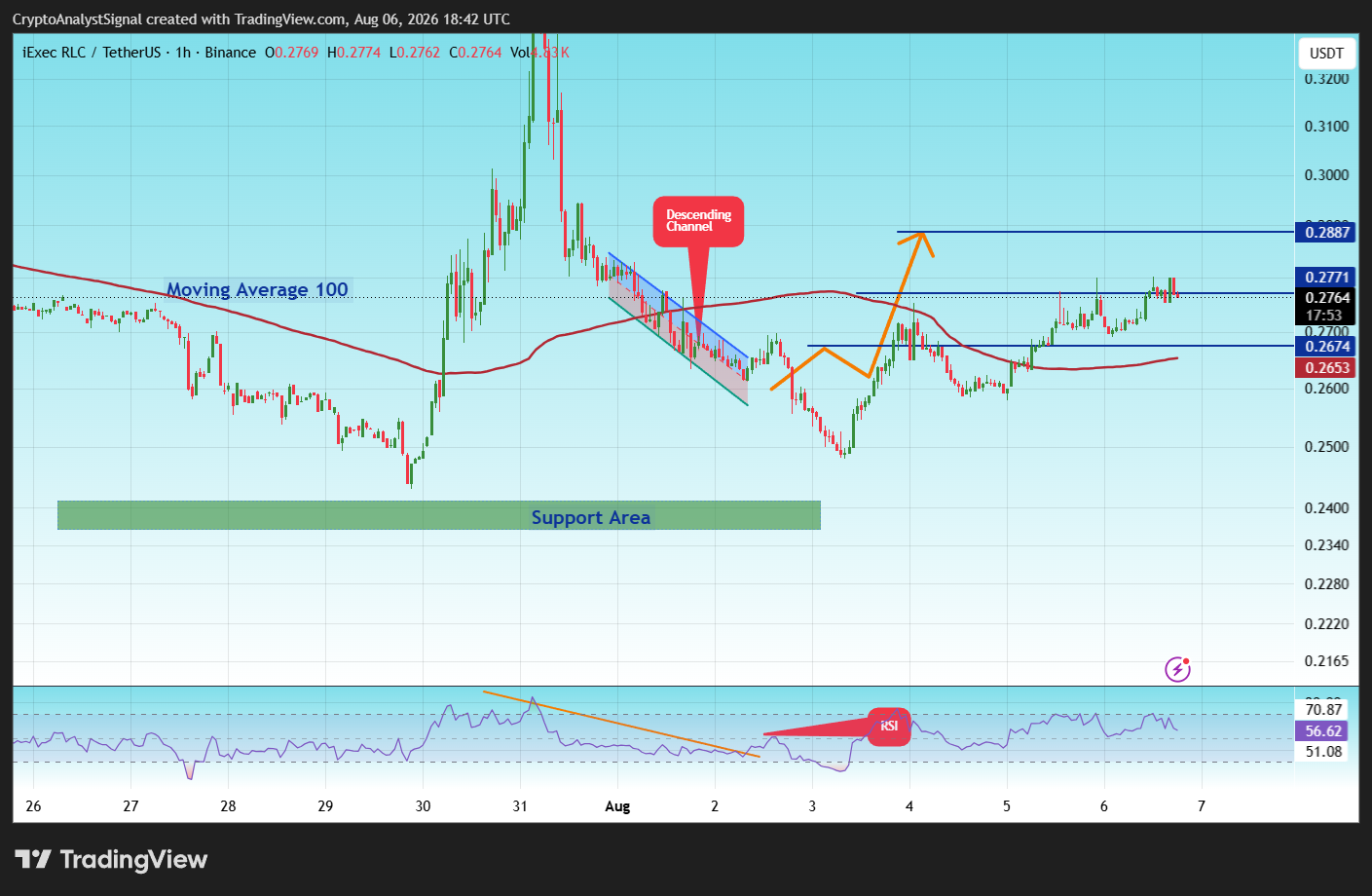The width and height of the screenshot is (1372, 896).
Task: Click the Support Area label
Action: (x=591, y=517)
